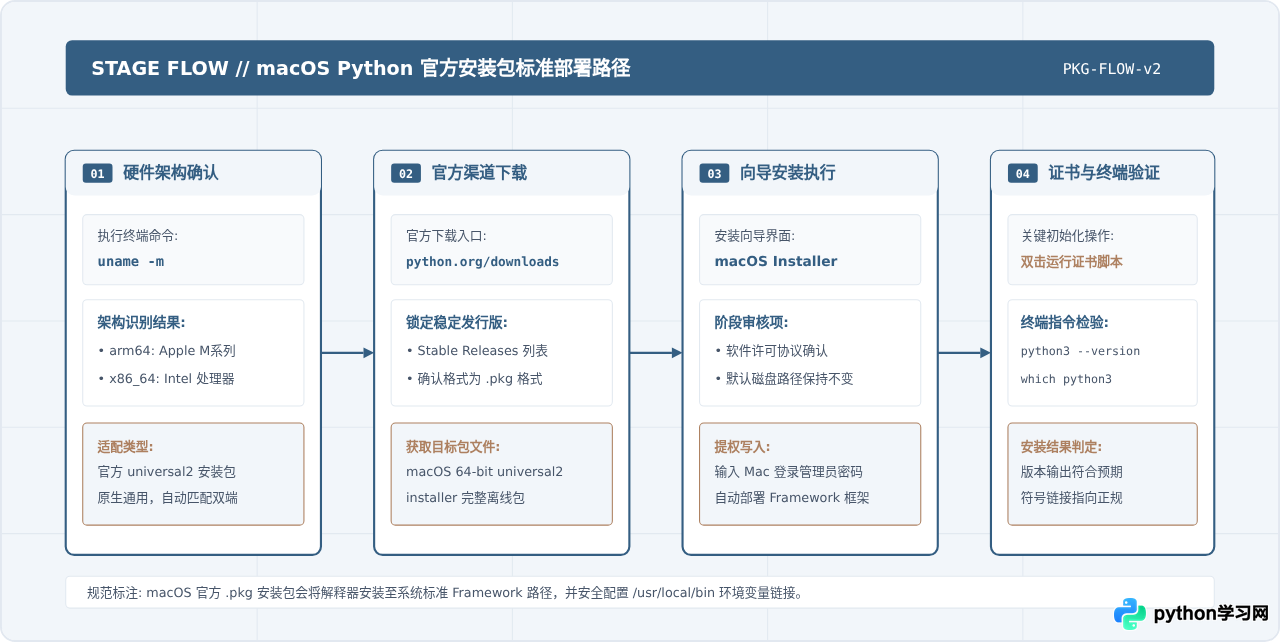
Task: Click the '向导安装执行' card heading
Action: click(787, 173)
